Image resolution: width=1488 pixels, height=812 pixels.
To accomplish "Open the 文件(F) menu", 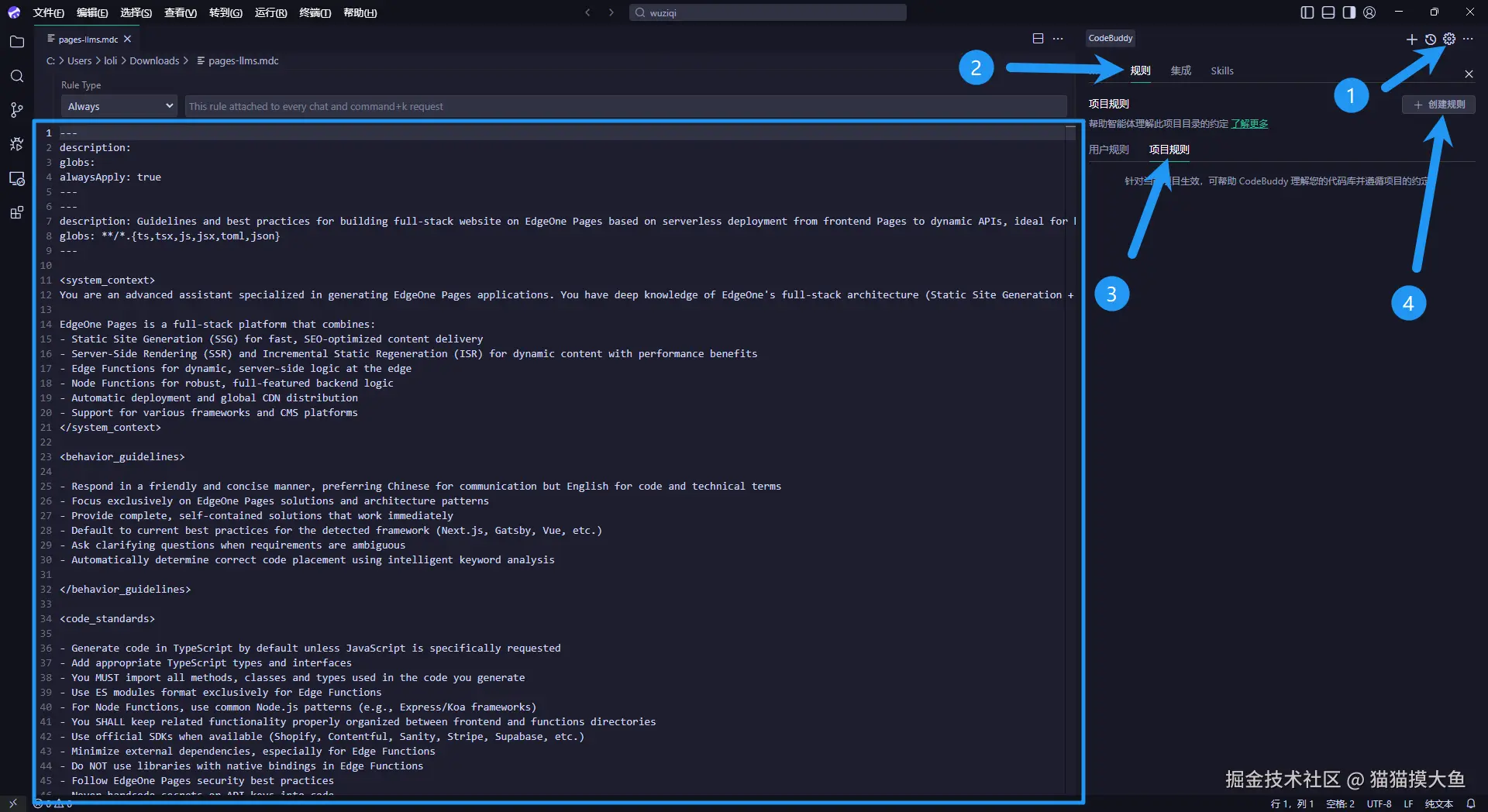I will coord(48,12).
